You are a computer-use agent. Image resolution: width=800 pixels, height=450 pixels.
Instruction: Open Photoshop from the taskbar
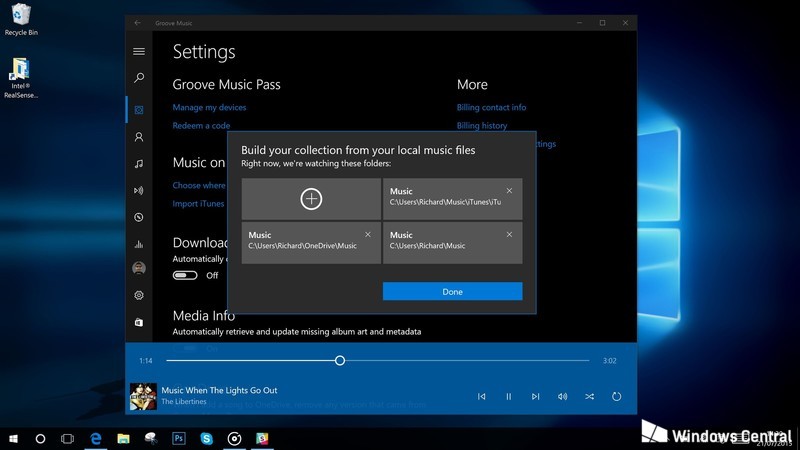(x=179, y=438)
